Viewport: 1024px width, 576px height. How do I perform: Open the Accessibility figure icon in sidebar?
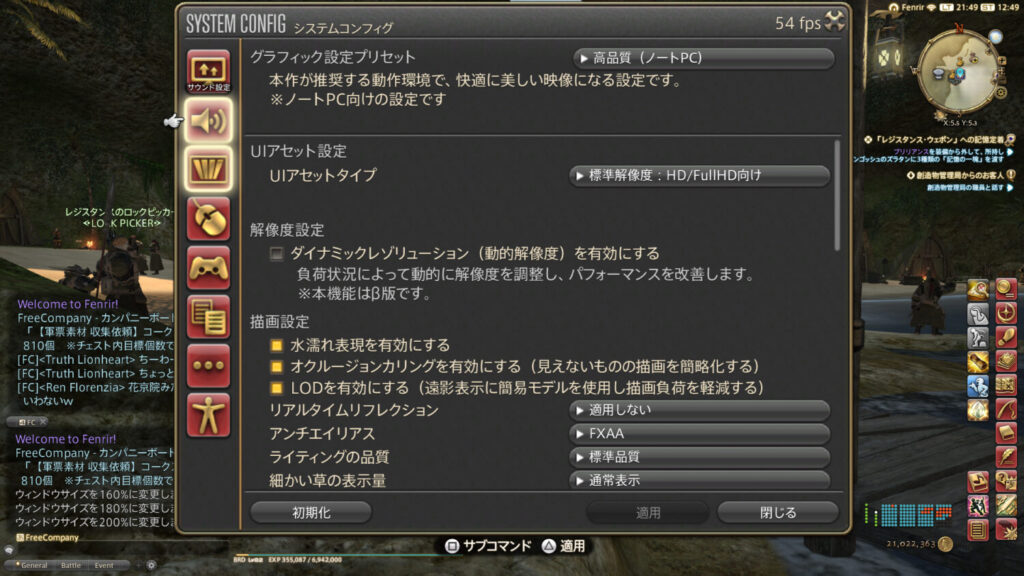208,415
